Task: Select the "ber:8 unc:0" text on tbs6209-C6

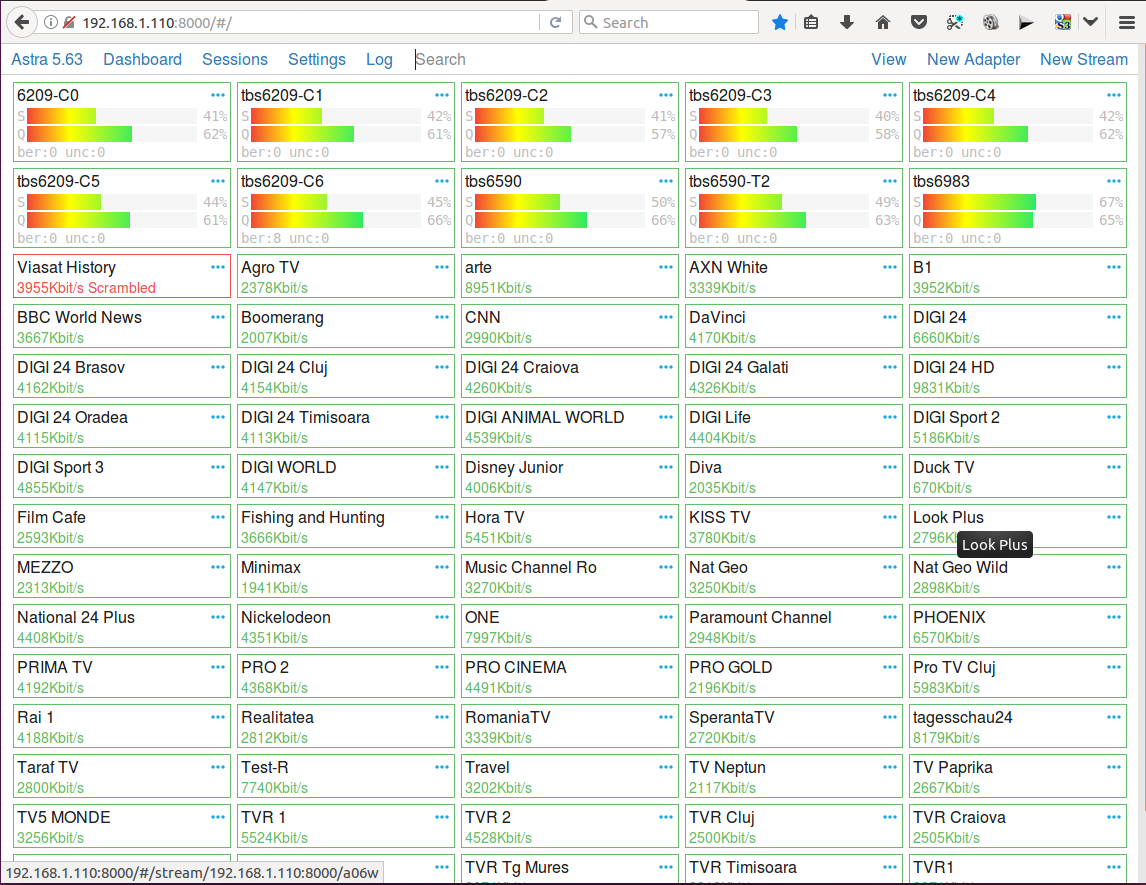Action: [285, 238]
